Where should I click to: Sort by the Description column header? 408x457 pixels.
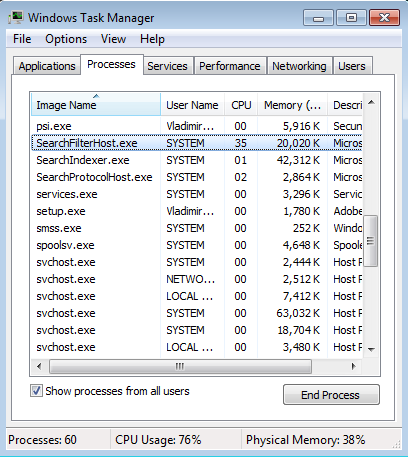345,105
